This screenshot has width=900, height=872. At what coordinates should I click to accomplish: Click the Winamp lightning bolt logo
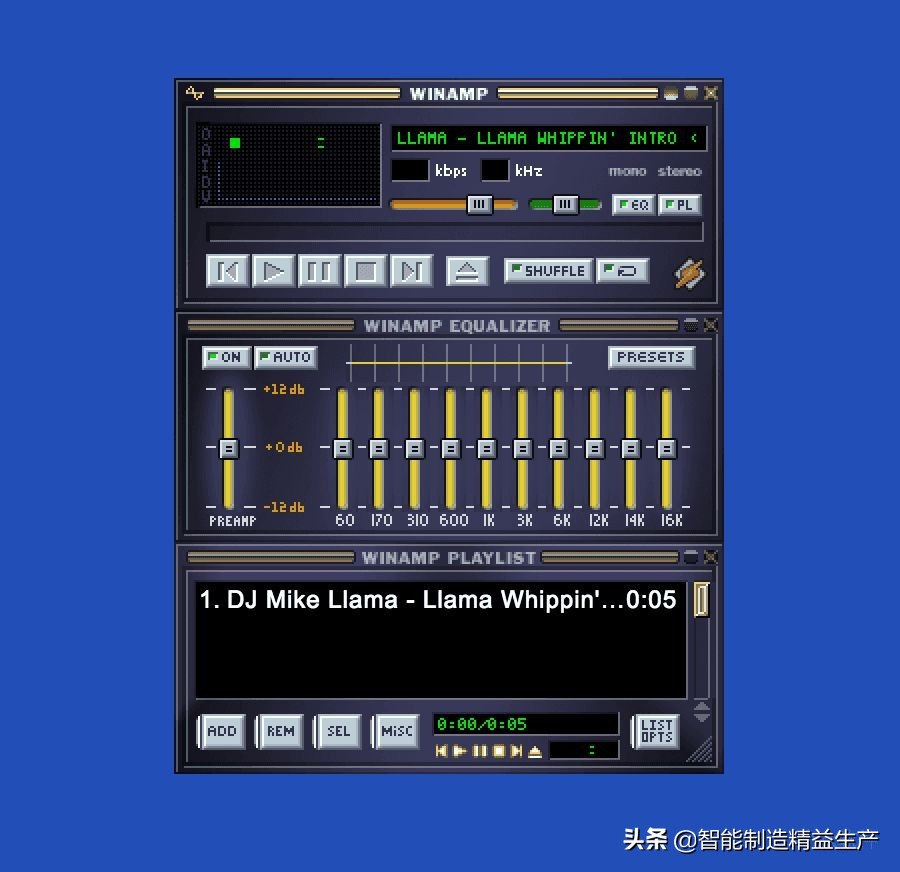pyautogui.click(x=689, y=274)
